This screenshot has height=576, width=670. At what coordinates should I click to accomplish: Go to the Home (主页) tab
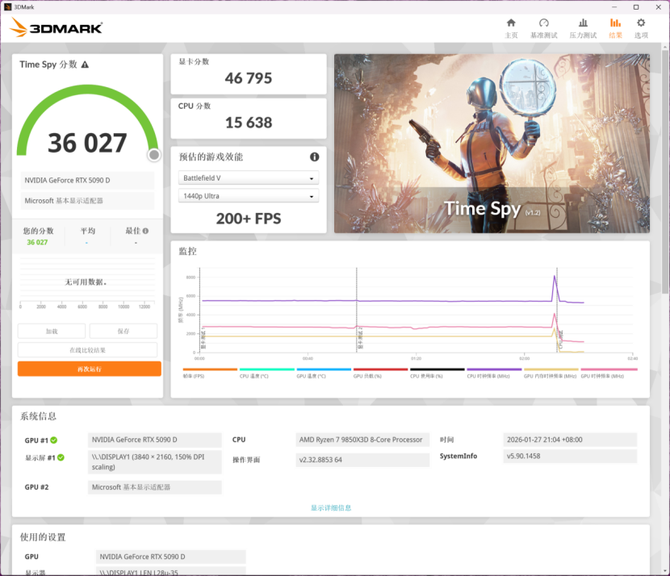point(511,27)
